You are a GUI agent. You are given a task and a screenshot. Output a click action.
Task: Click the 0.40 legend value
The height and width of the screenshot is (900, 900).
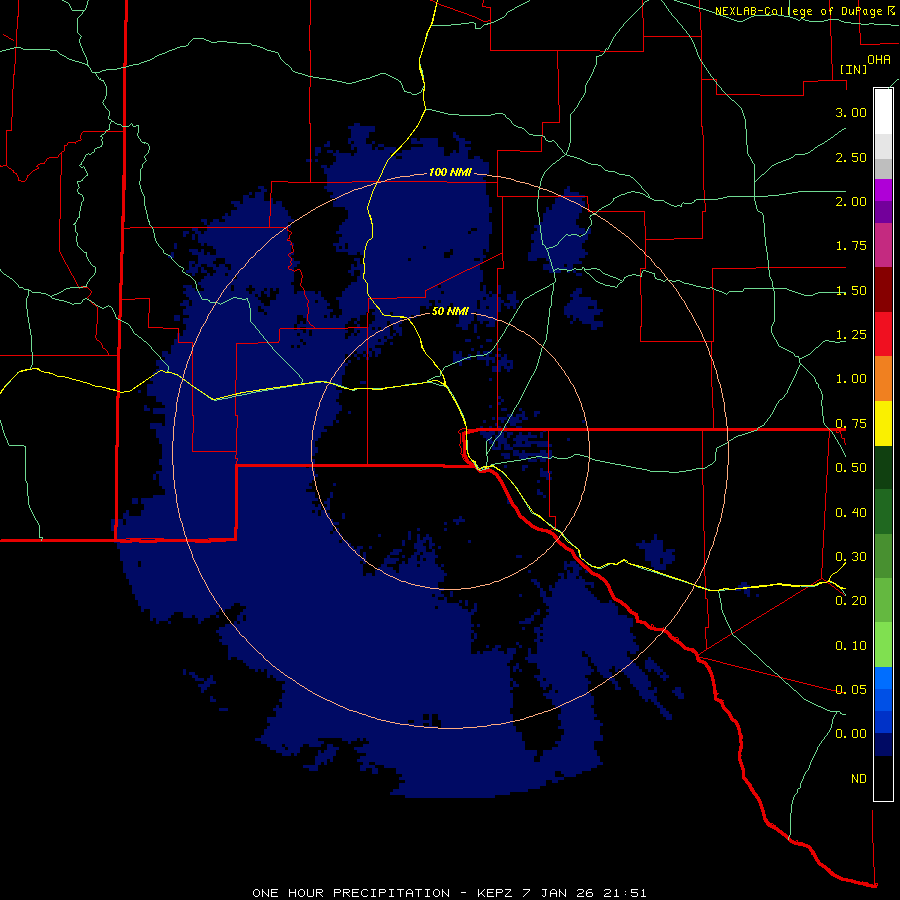click(851, 513)
